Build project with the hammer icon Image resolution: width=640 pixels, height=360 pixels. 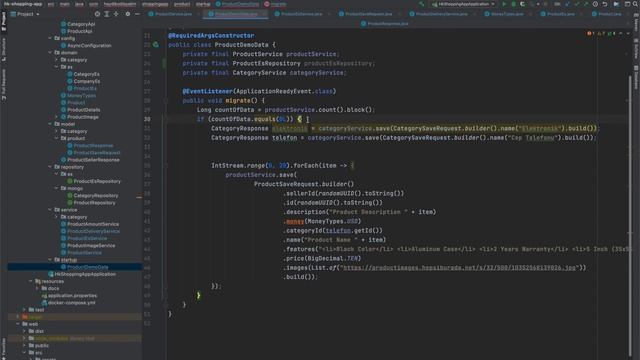(x=422, y=4)
